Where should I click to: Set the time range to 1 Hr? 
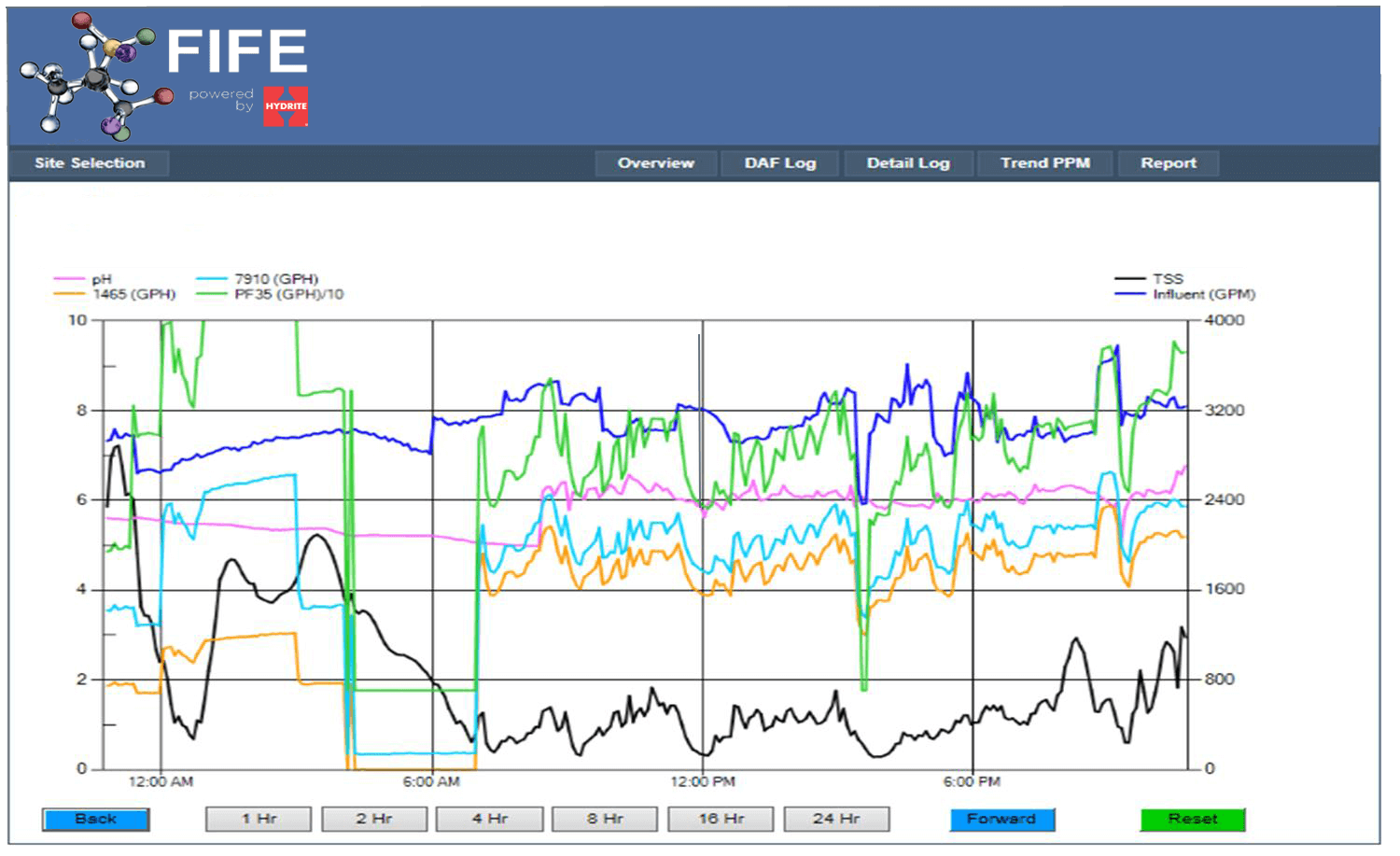click(x=259, y=820)
